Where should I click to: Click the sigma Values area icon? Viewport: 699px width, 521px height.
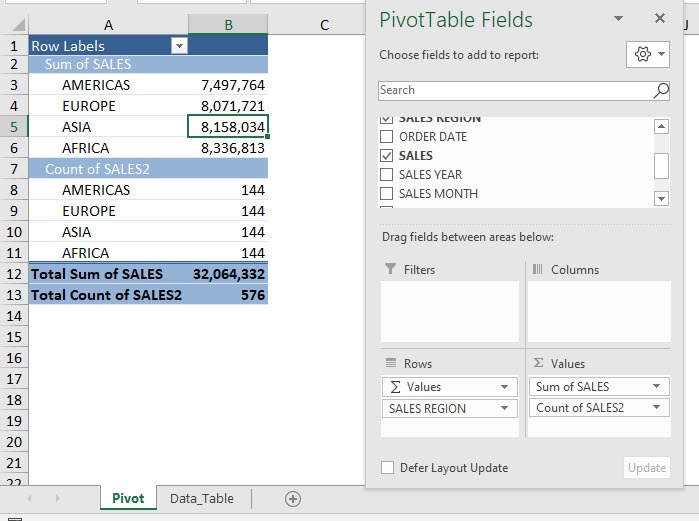tap(538, 363)
